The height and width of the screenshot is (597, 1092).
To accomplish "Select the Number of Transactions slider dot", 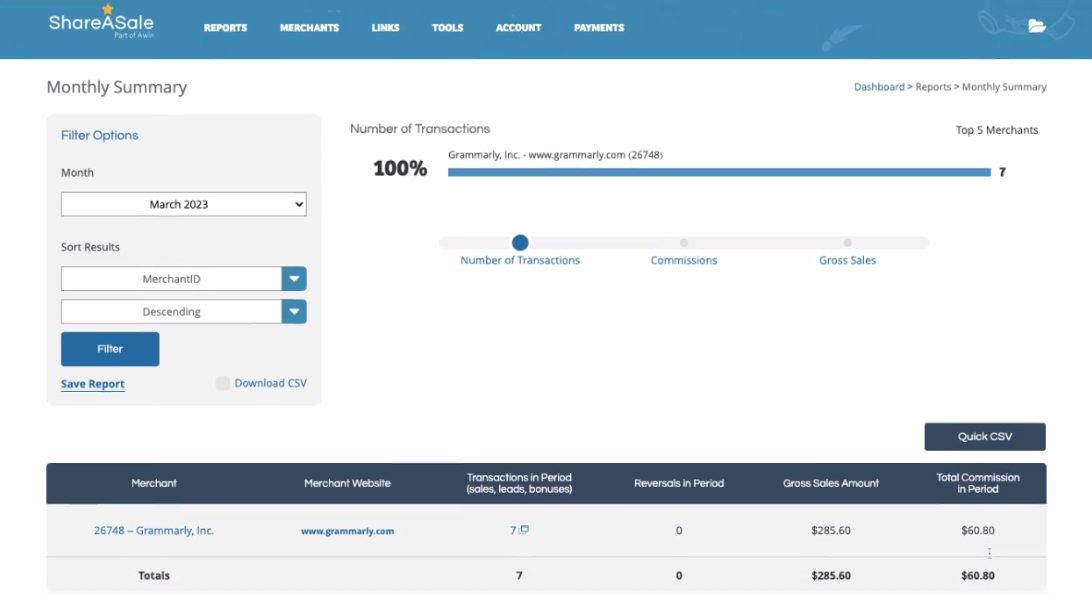I will [520, 242].
